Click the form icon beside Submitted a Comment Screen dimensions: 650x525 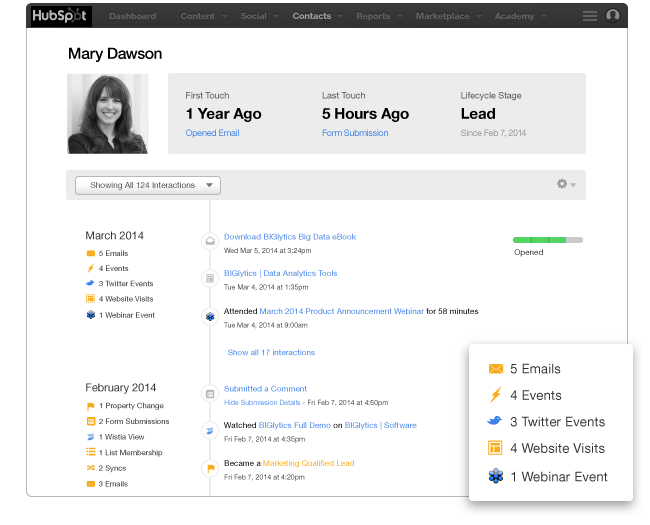[210, 393]
